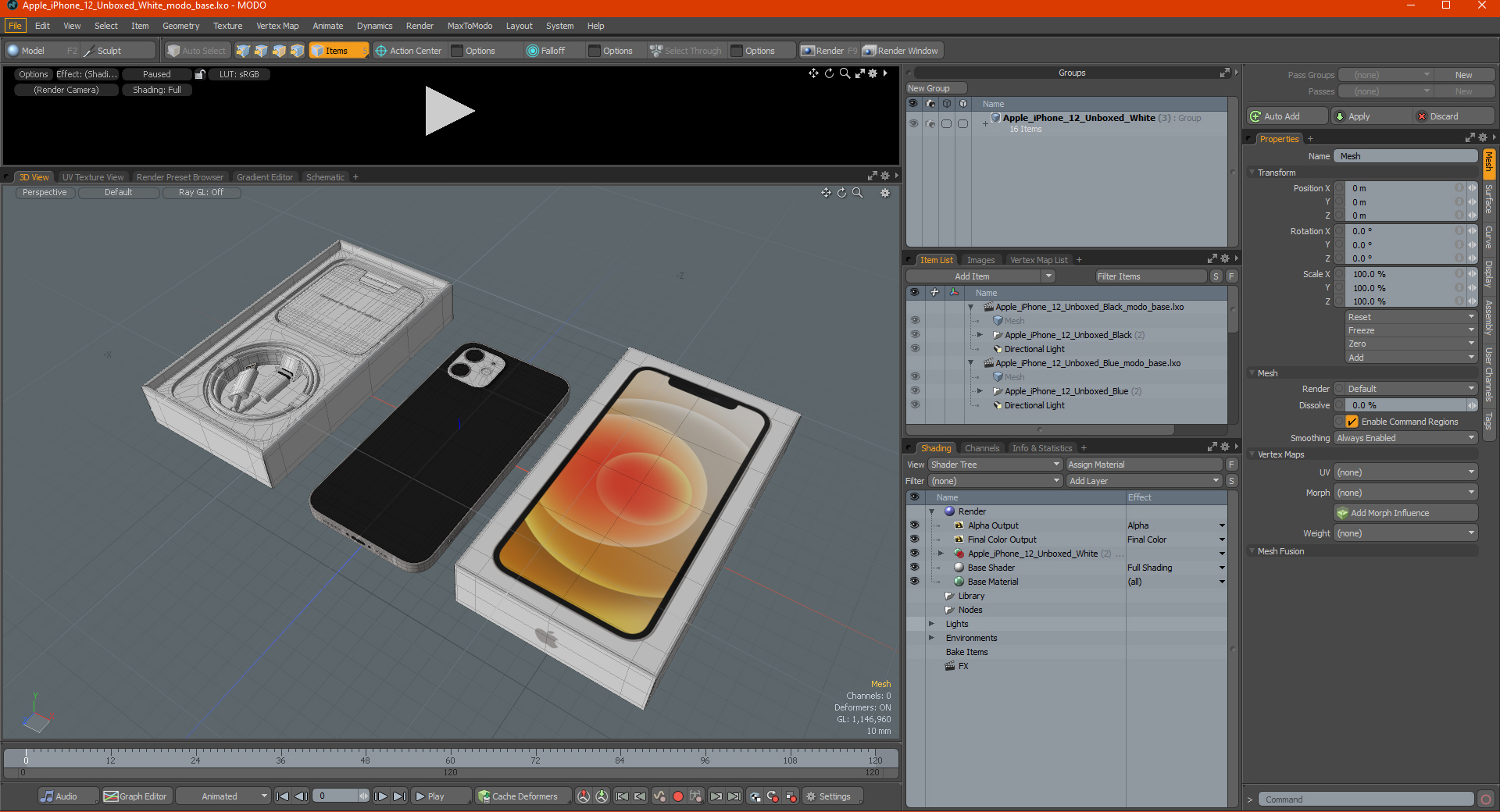Collapse Render node in Shader Tree
This screenshot has width=1500, height=812.
pos(931,511)
